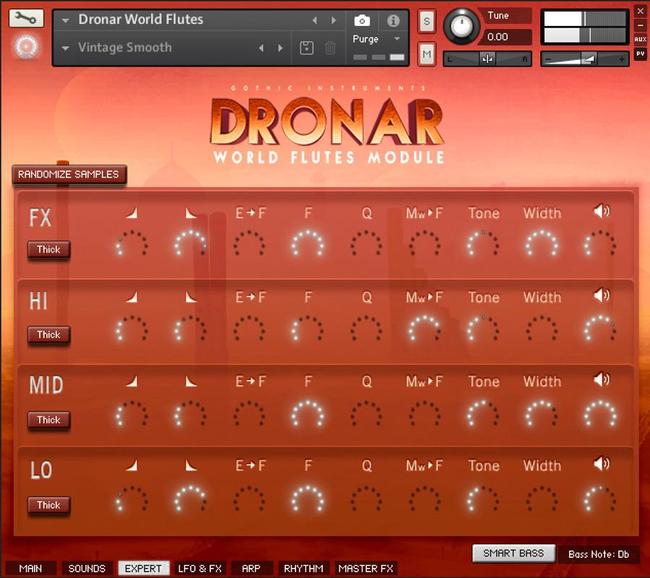
Task: Select previous snapshot arrow
Action: (261, 48)
